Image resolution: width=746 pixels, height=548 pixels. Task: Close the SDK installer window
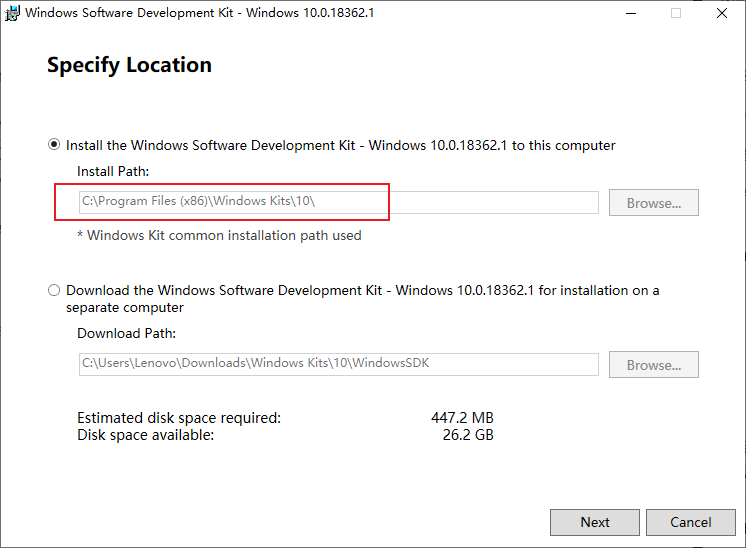(722, 13)
